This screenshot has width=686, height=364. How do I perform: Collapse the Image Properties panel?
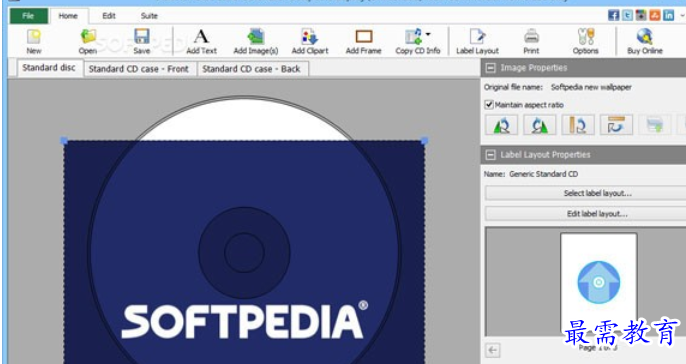pos(491,68)
